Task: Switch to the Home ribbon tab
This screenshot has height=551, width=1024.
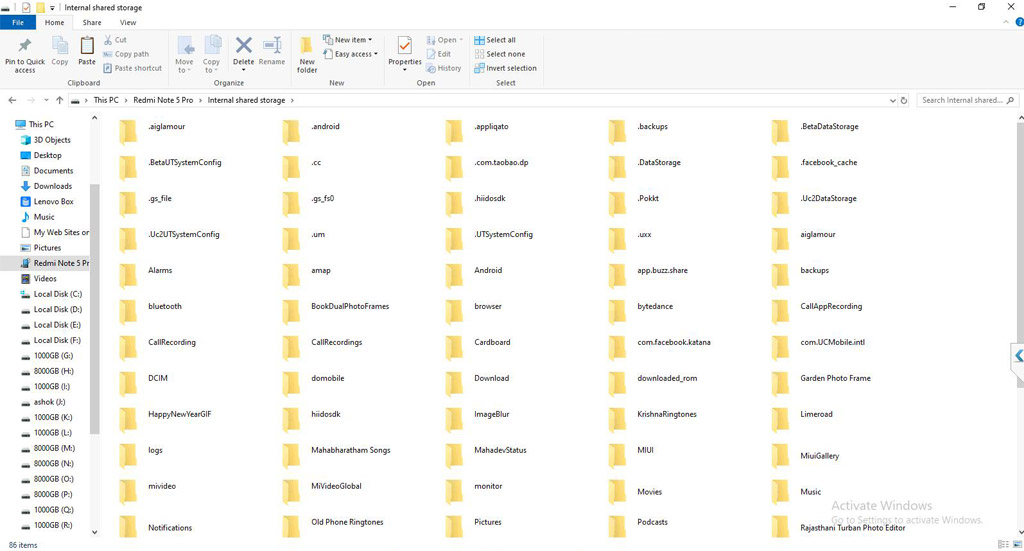Action: tap(54, 22)
